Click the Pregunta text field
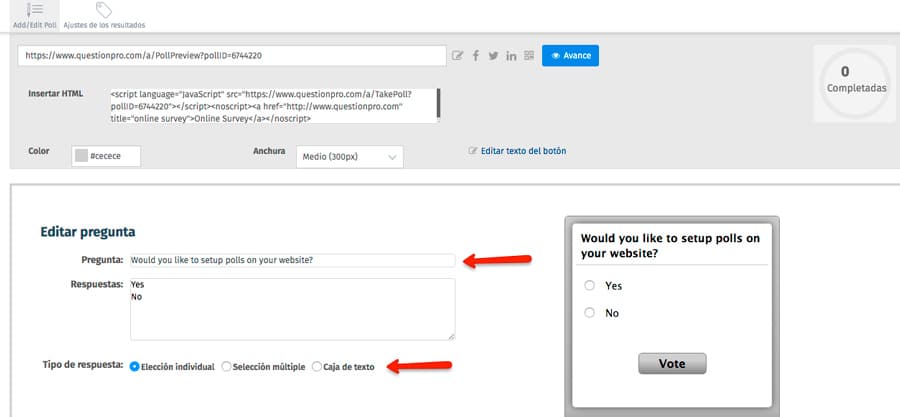 pyautogui.click(x=293, y=260)
